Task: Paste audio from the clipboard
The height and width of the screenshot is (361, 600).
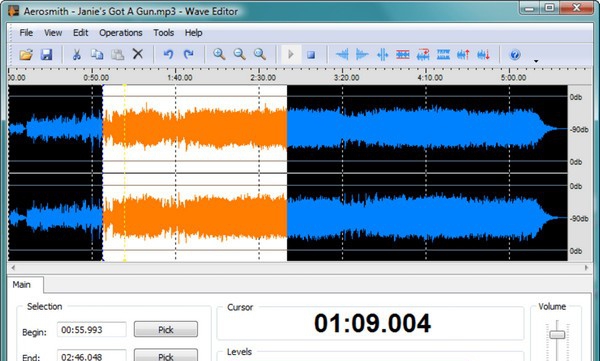Action: click(117, 54)
